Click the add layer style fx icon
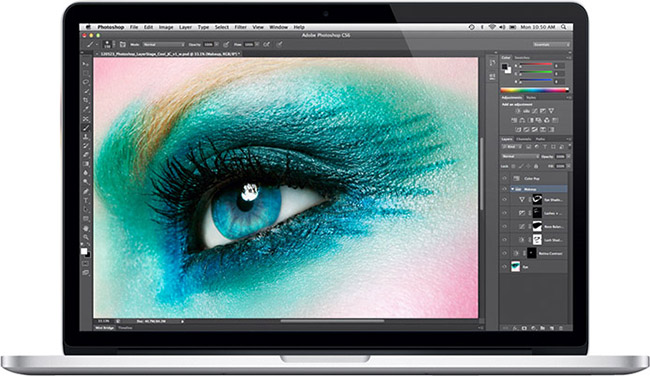650x376 pixels. pyautogui.click(x=515, y=328)
